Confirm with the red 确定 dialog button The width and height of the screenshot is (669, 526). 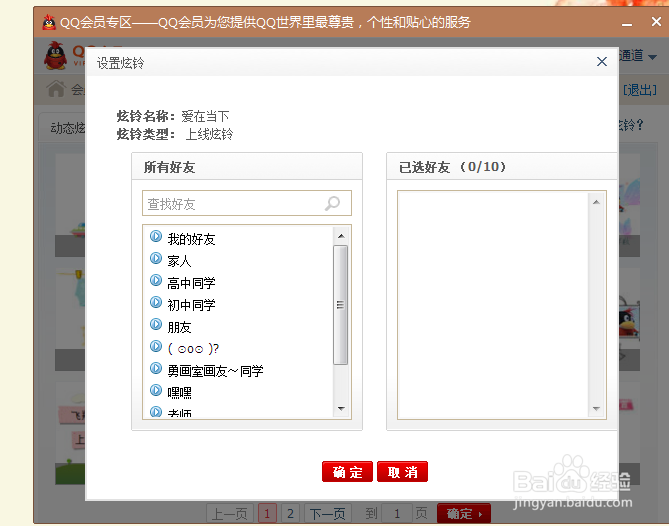click(347, 472)
